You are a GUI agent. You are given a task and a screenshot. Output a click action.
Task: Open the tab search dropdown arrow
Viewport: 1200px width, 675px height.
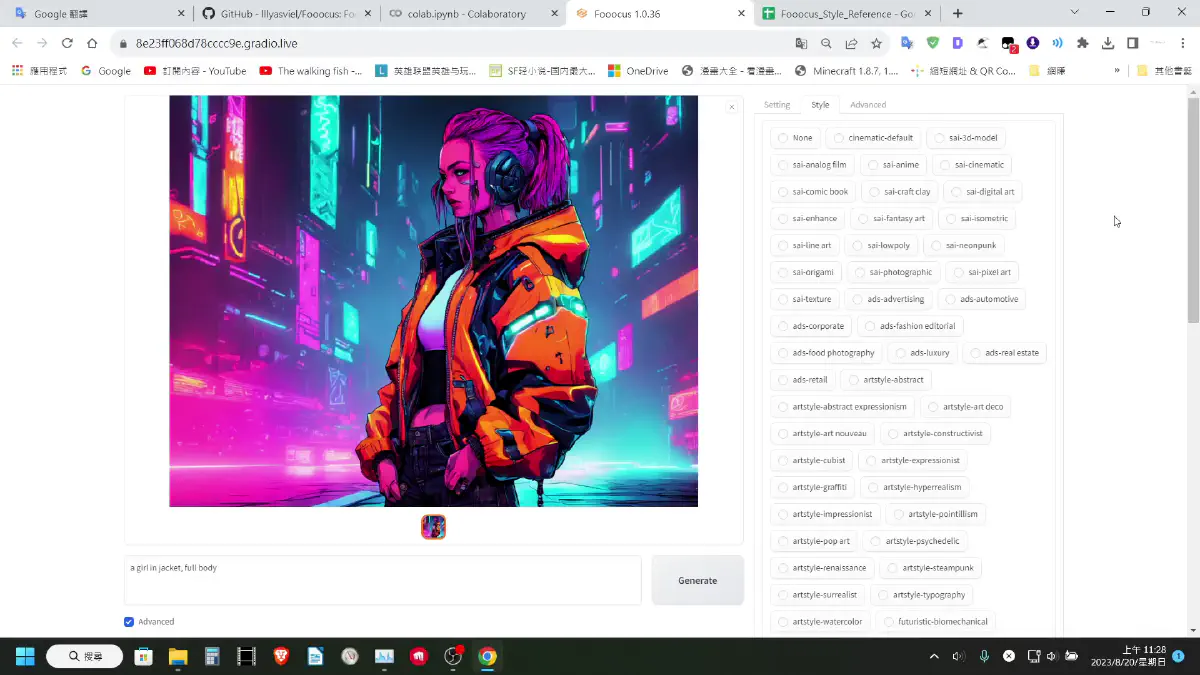tap(1074, 13)
